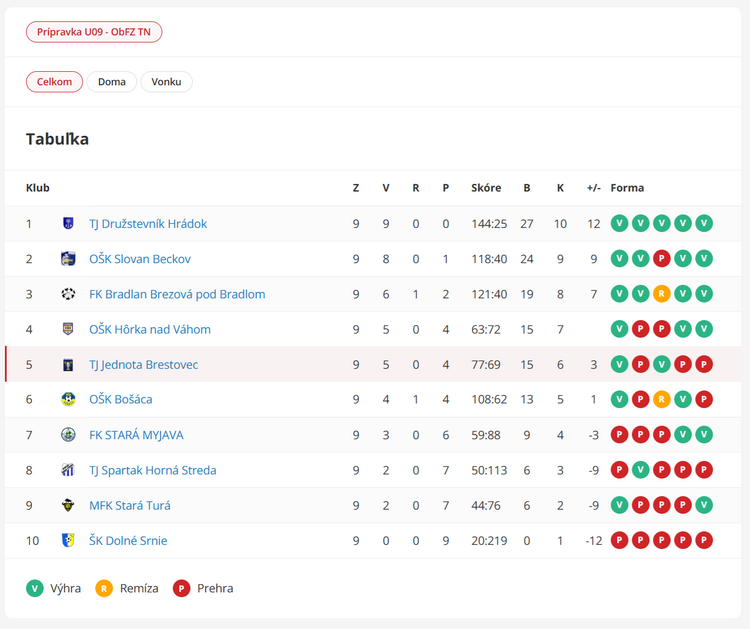Screen dimensions: 750x629
Task: Click TJ Jednota Brestovec crest icon
Action: [x=68, y=365]
